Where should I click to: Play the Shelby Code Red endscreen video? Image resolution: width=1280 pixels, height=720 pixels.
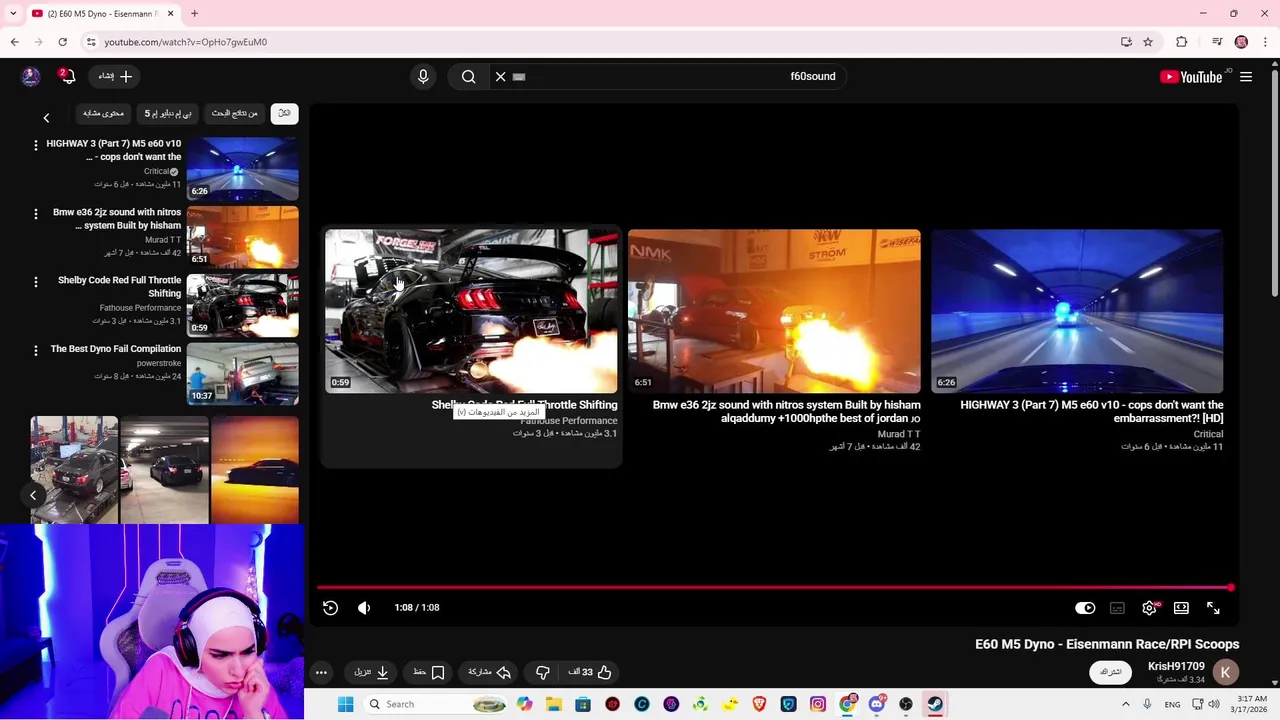[x=471, y=311]
